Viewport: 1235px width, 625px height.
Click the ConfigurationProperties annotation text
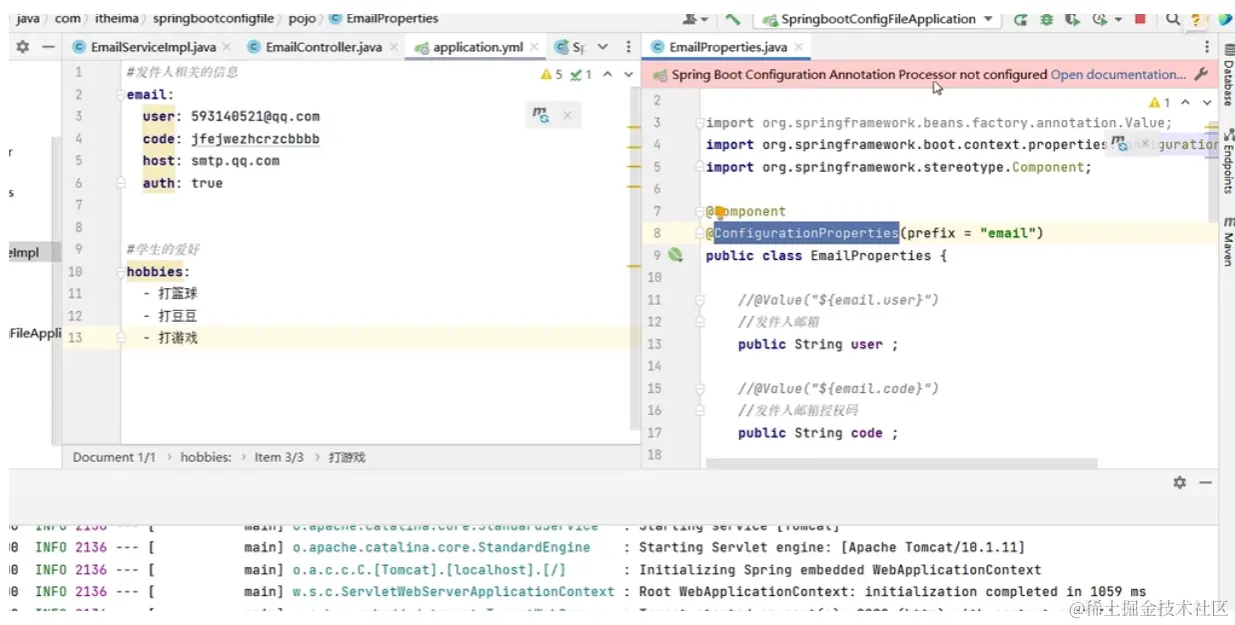pyautogui.click(x=806, y=233)
